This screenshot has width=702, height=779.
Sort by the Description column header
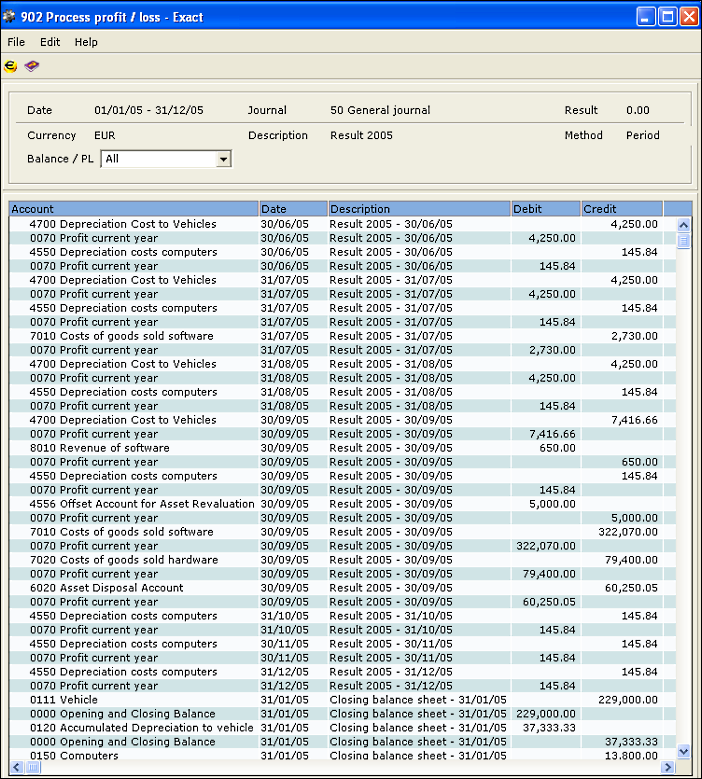pos(419,209)
